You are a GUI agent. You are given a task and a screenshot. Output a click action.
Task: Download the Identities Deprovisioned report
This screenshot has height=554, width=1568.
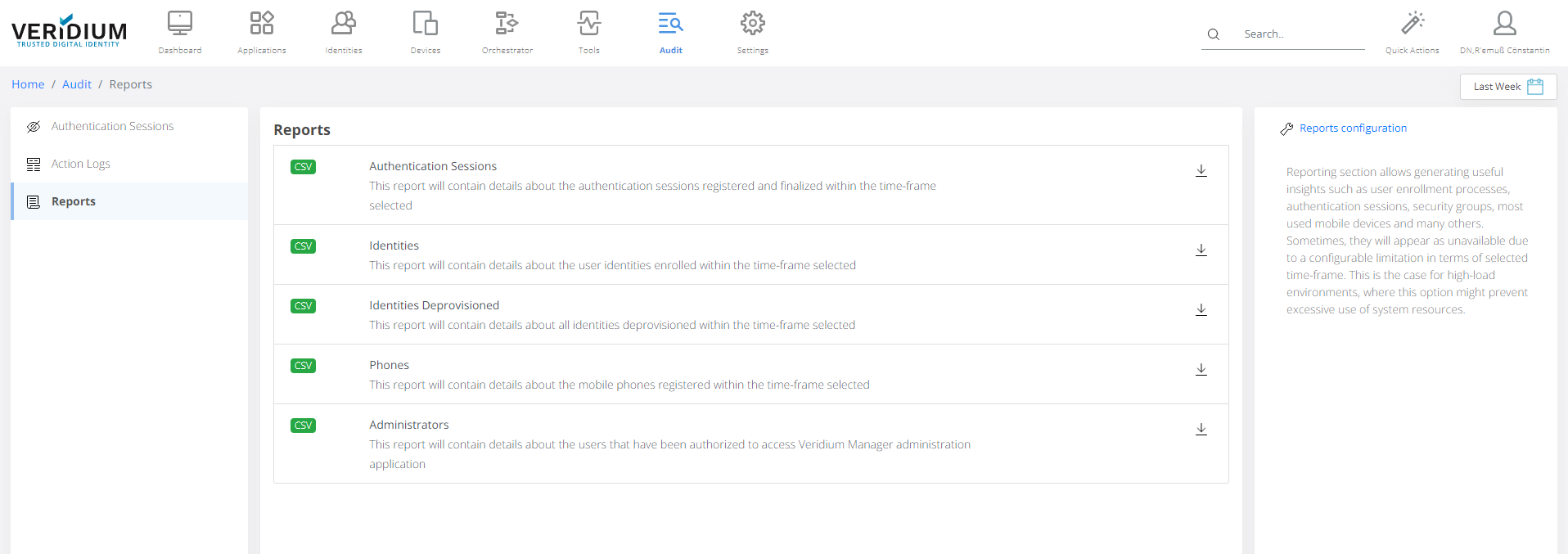pos(1201,309)
